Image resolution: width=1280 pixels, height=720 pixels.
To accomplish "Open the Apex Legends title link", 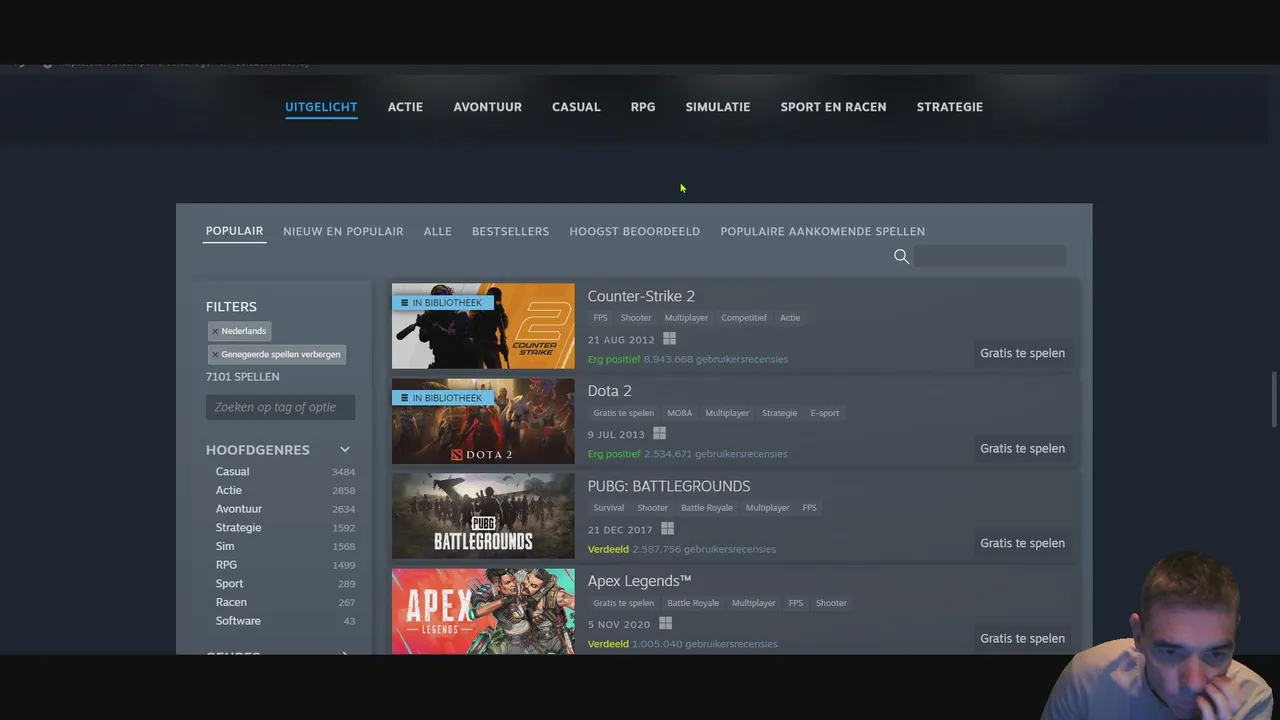I will tap(639, 581).
